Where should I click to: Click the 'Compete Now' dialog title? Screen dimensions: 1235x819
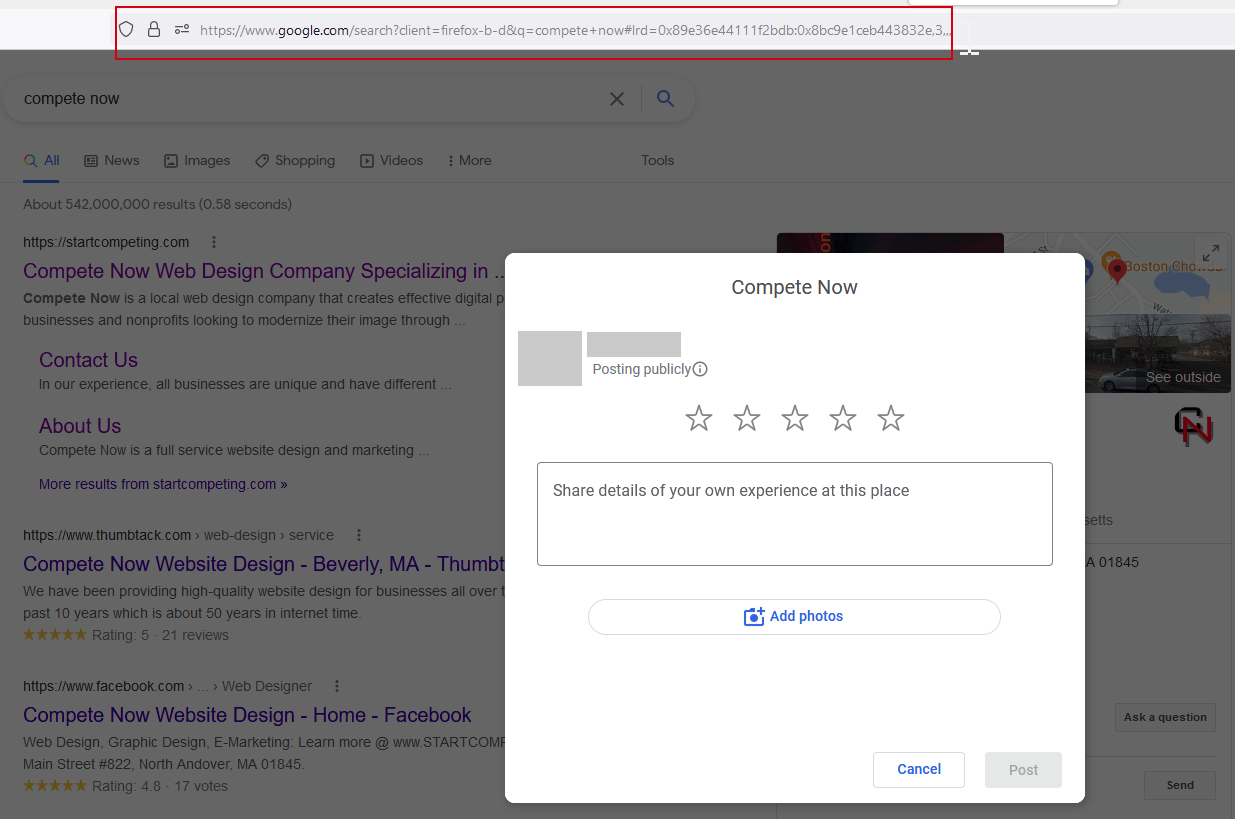point(795,288)
